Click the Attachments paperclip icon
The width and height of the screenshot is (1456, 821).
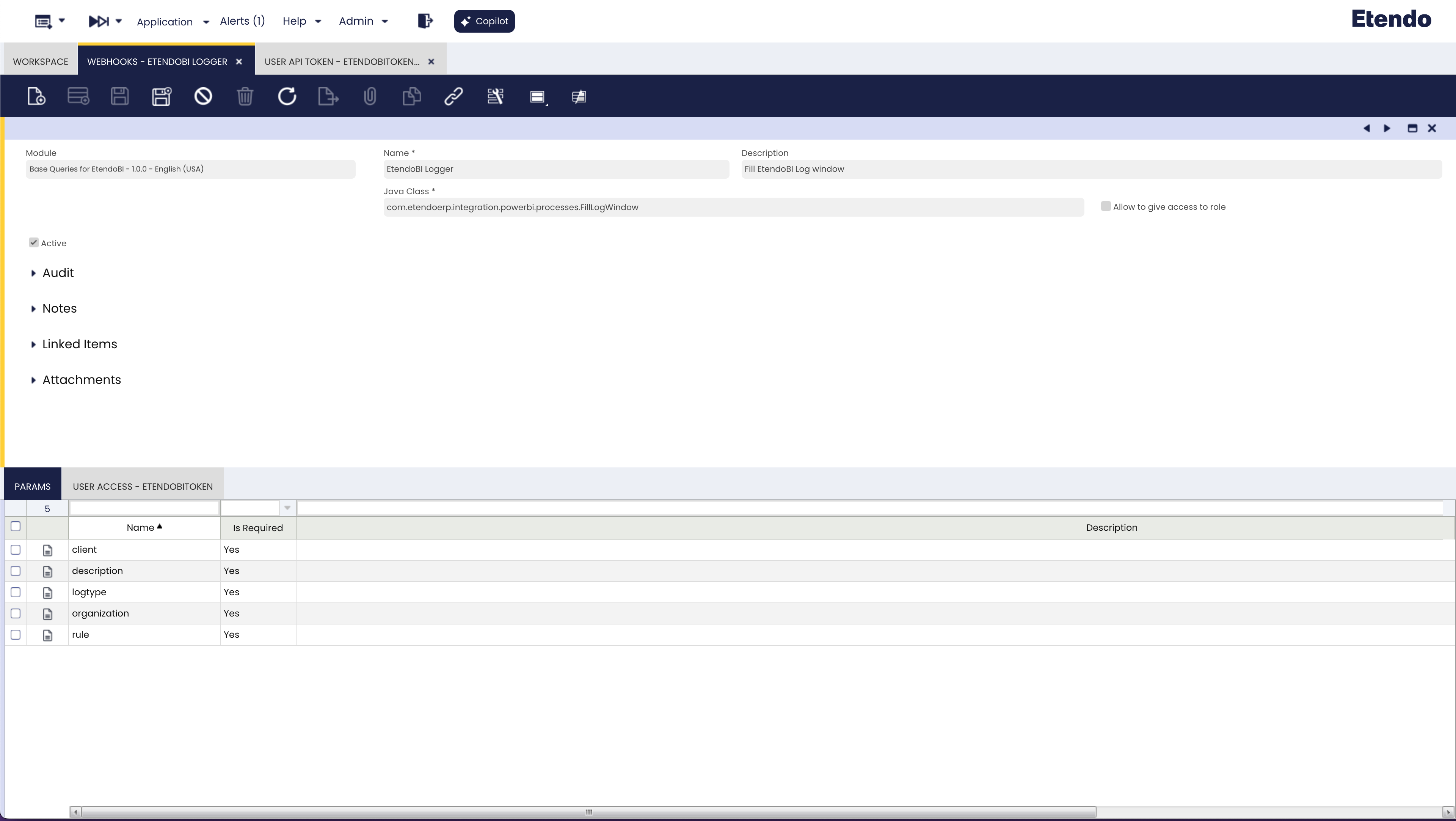[x=370, y=96]
